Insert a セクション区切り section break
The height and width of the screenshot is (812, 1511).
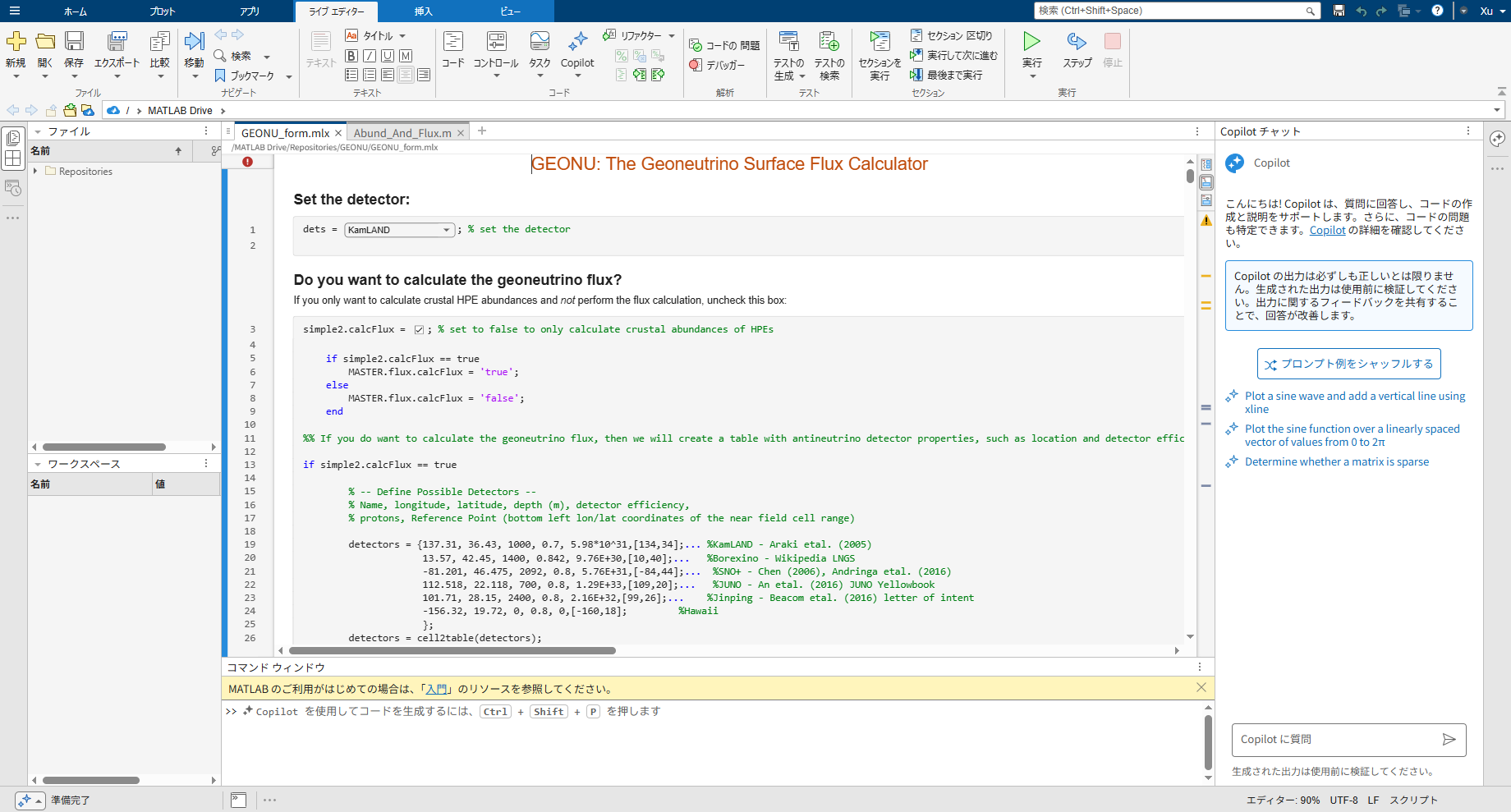coord(952,36)
